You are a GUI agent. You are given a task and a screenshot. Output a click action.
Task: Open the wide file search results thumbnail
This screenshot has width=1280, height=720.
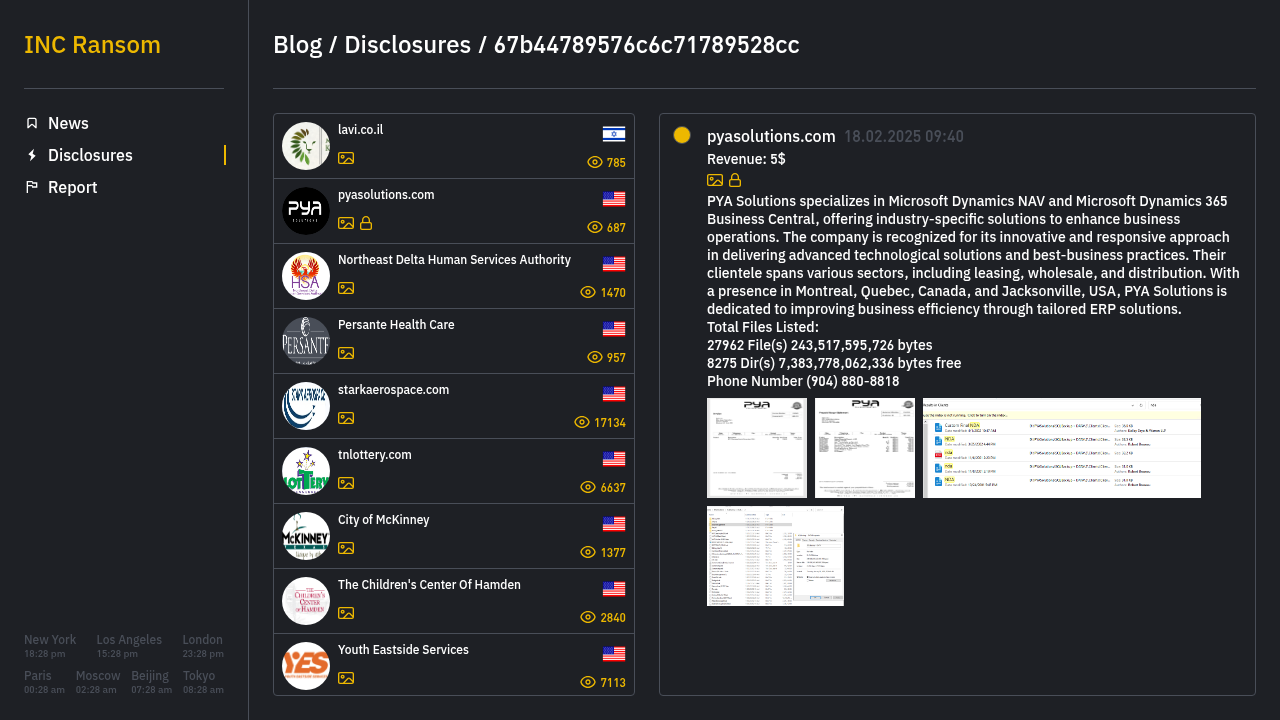coord(1062,448)
